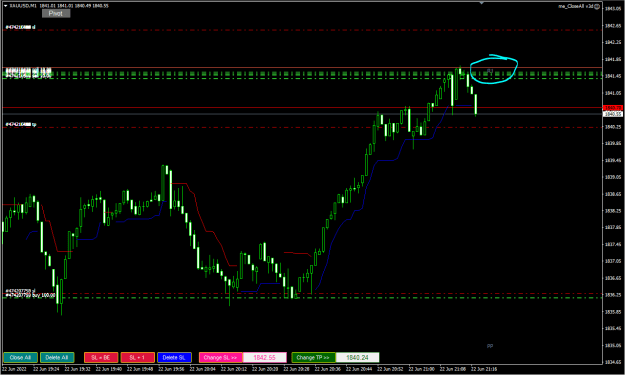Click the Delete All button

(x=57, y=357)
